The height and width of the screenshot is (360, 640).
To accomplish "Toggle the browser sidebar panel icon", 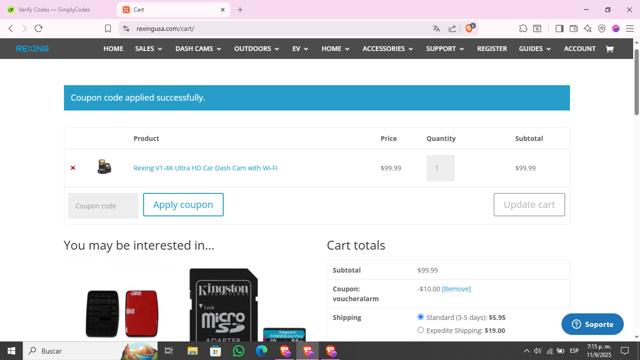I will click(559, 29).
